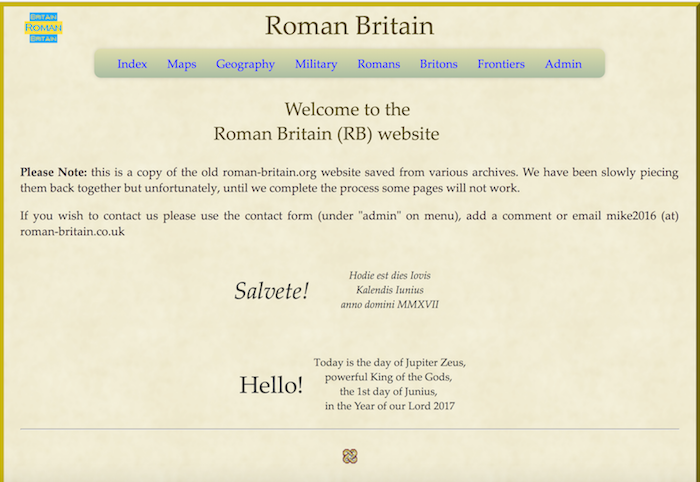
Task: Navigate to the Britons menu
Action: [439, 64]
